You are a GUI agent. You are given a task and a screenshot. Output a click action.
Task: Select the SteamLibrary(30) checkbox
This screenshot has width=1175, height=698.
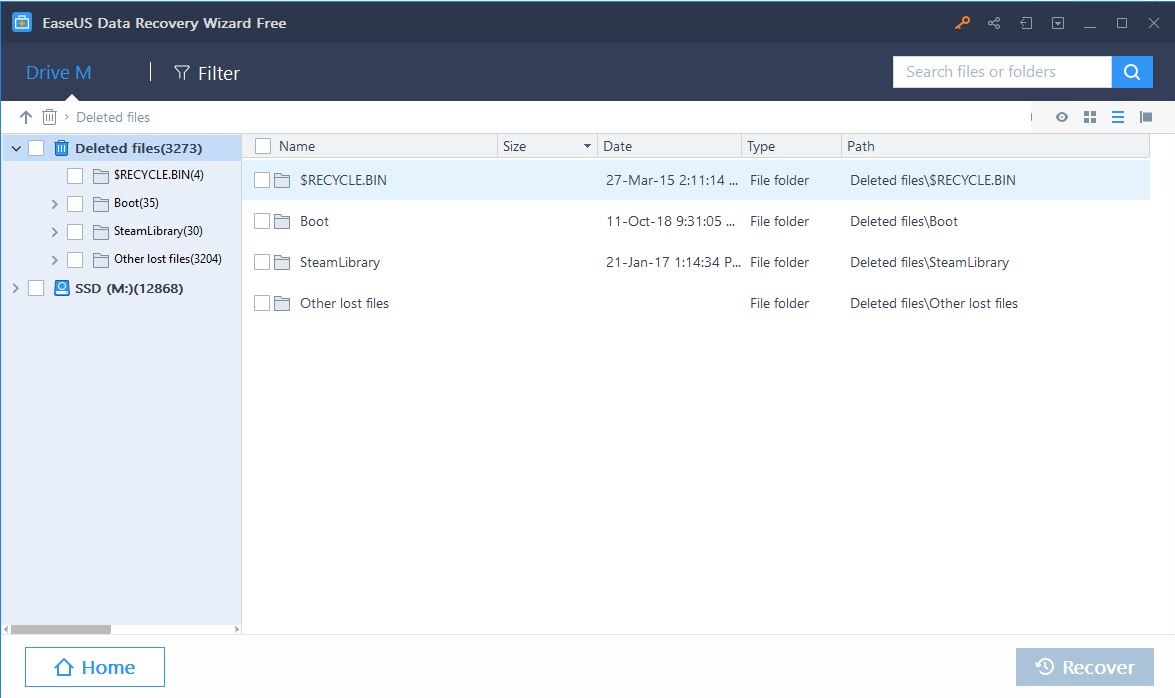click(x=74, y=231)
